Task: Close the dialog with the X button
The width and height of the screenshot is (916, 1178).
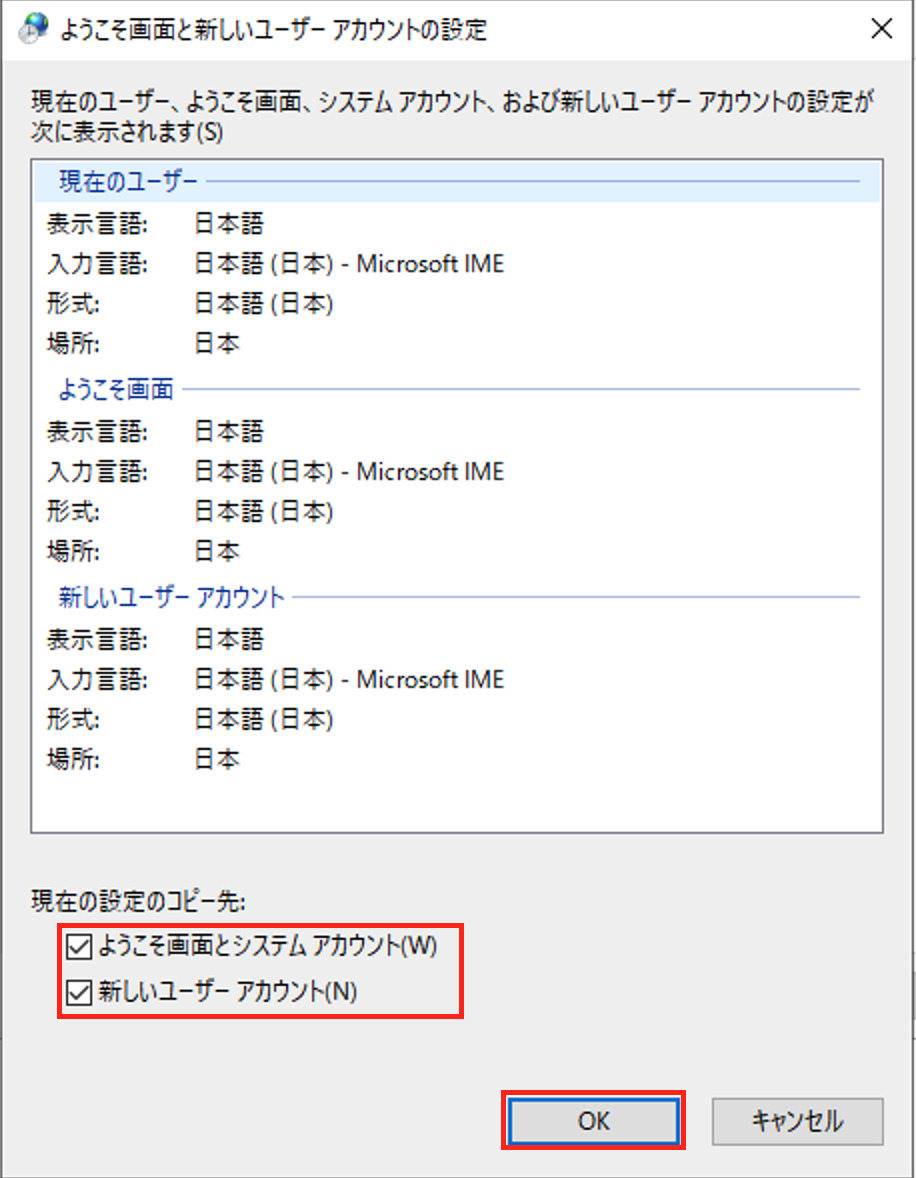Action: pyautogui.click(x=881, y=29)
